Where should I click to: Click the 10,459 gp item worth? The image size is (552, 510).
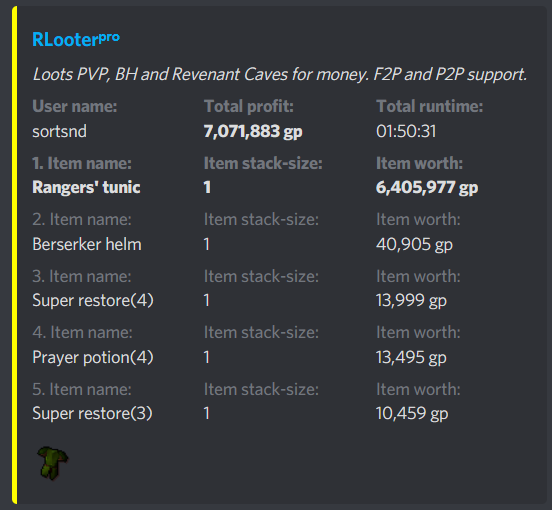point(412,414)
